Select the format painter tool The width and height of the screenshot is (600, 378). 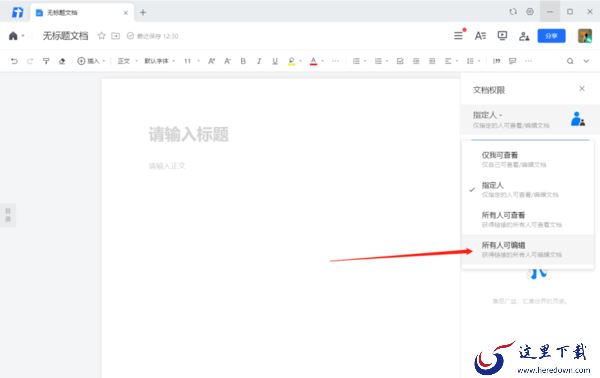click(x=46, y=61)
